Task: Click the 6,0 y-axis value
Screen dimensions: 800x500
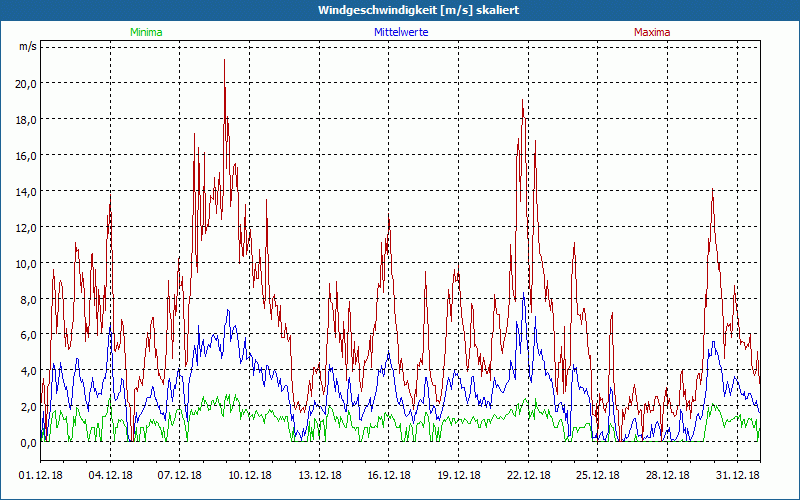Action: (x=28, y=335)
